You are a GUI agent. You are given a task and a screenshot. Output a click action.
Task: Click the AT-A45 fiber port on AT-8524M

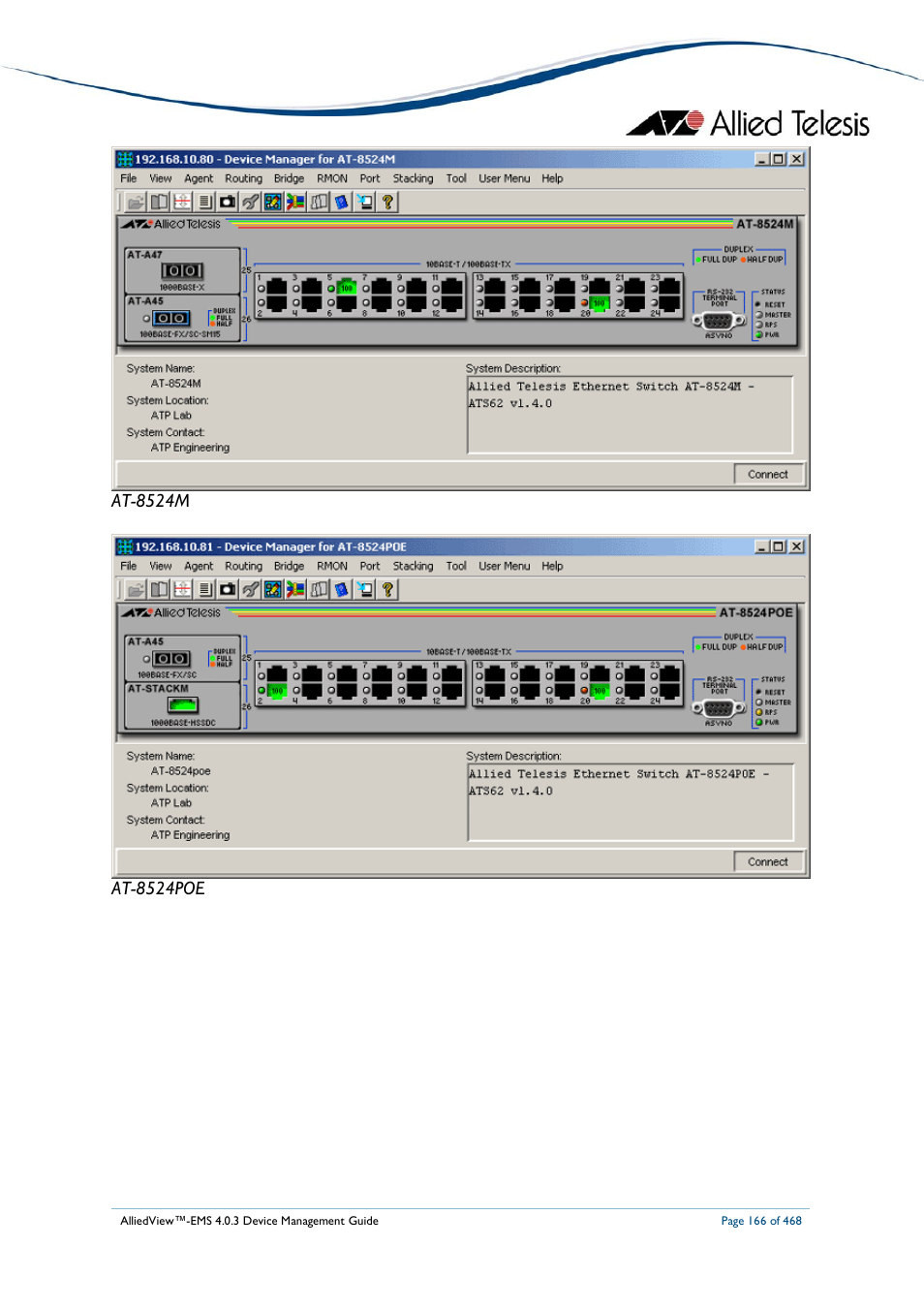coord(171,318)
